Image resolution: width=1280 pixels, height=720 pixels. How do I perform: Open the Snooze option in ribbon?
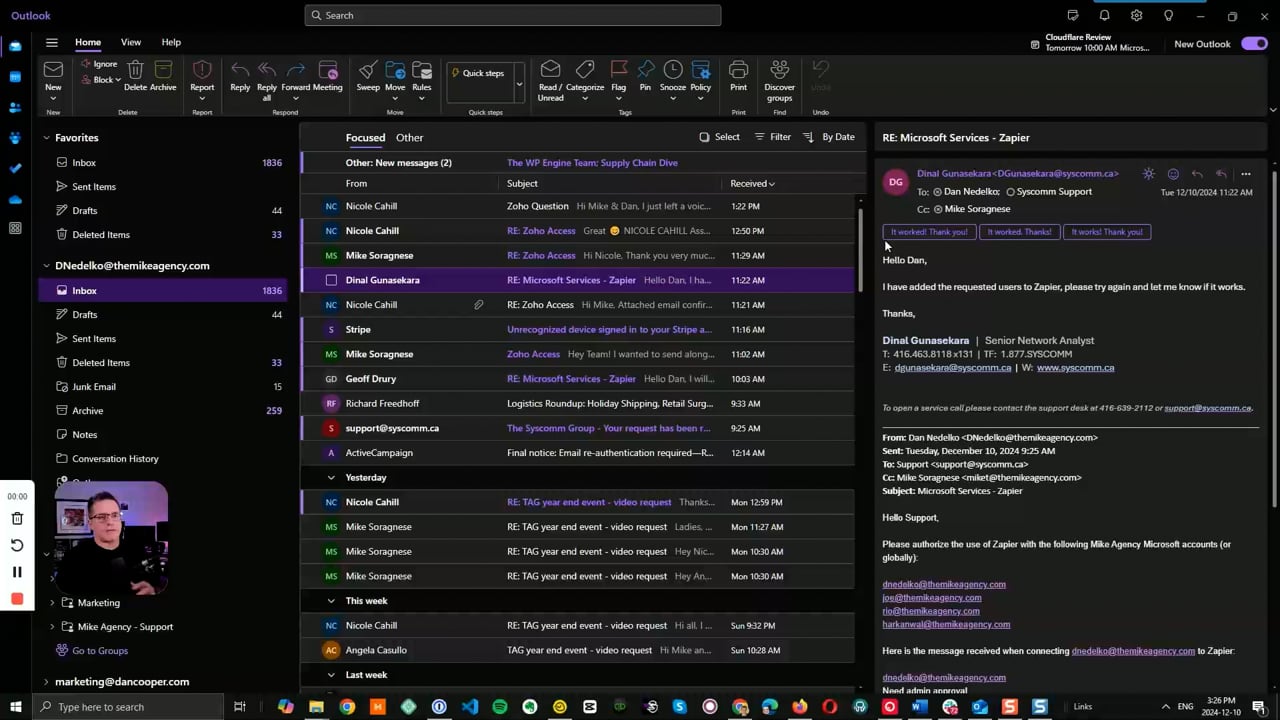pyautogui.click(x=673, y=72)
